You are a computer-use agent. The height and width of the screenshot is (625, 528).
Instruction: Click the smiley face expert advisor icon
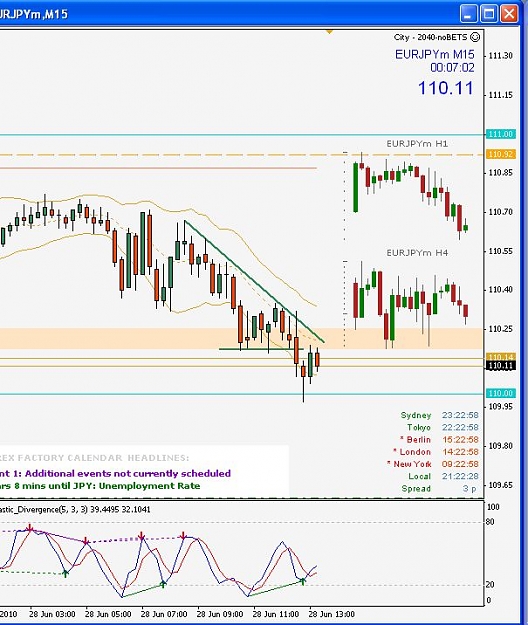[x=475, y=37]
